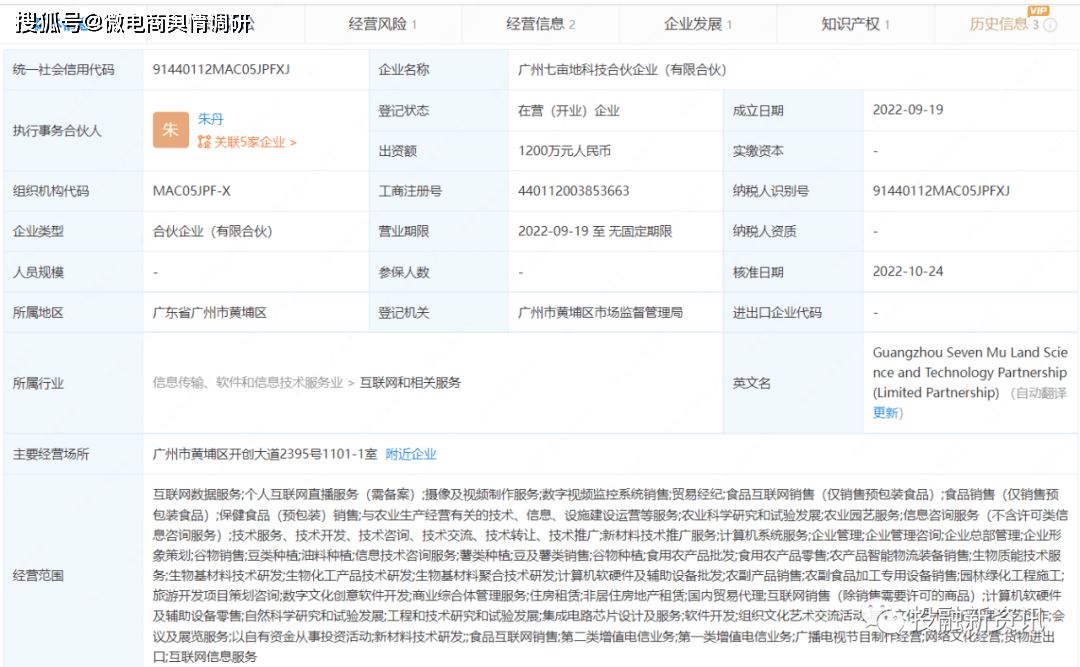1080x667 pixels.
Task: Click the Guangzhou Seven Mu Land English name
Action: pos(969,372)
